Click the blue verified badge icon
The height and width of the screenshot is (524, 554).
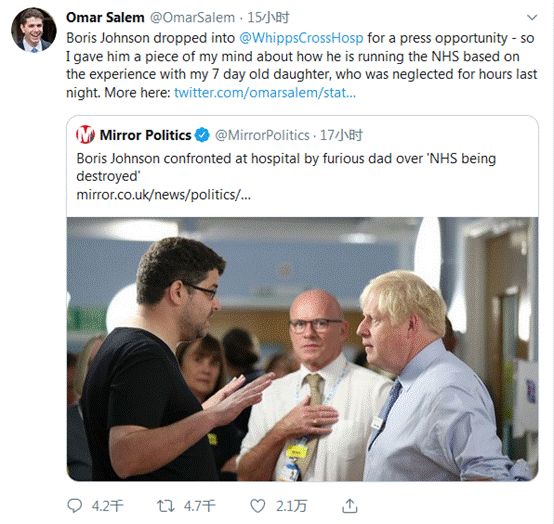[202, 135]
